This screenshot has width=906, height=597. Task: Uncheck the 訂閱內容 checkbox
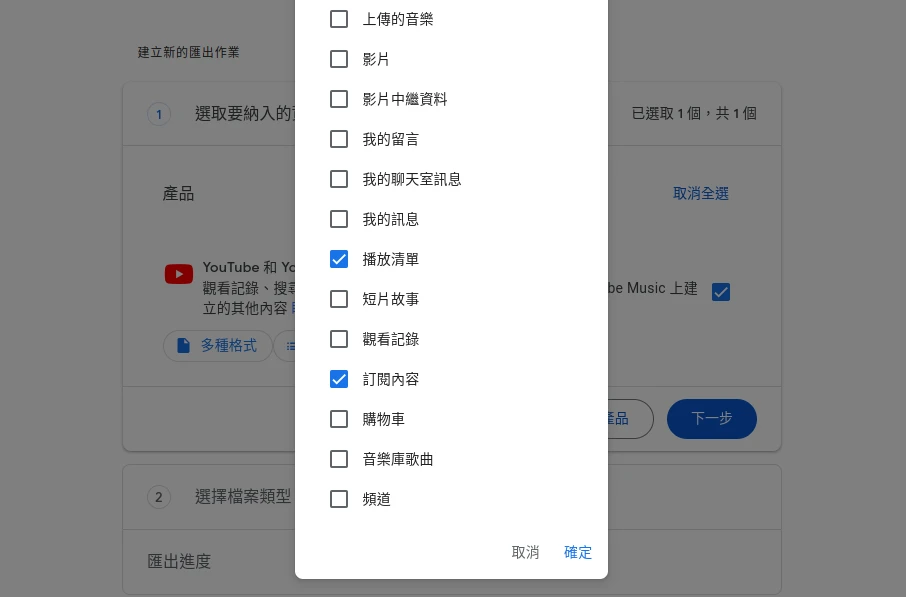click(339, 379)
